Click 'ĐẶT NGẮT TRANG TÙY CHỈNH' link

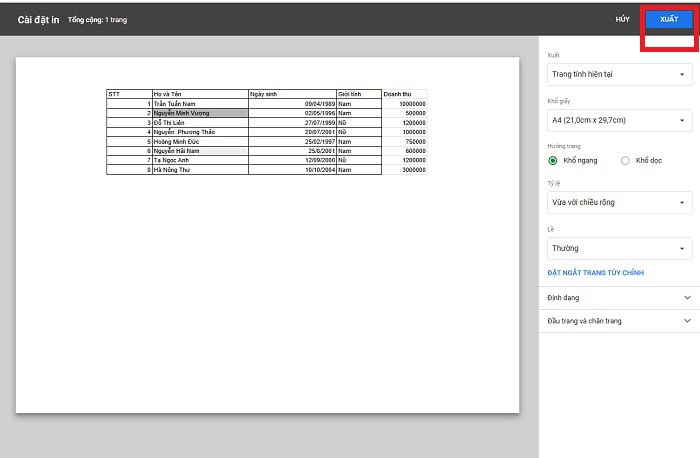(x=595, y=273)
